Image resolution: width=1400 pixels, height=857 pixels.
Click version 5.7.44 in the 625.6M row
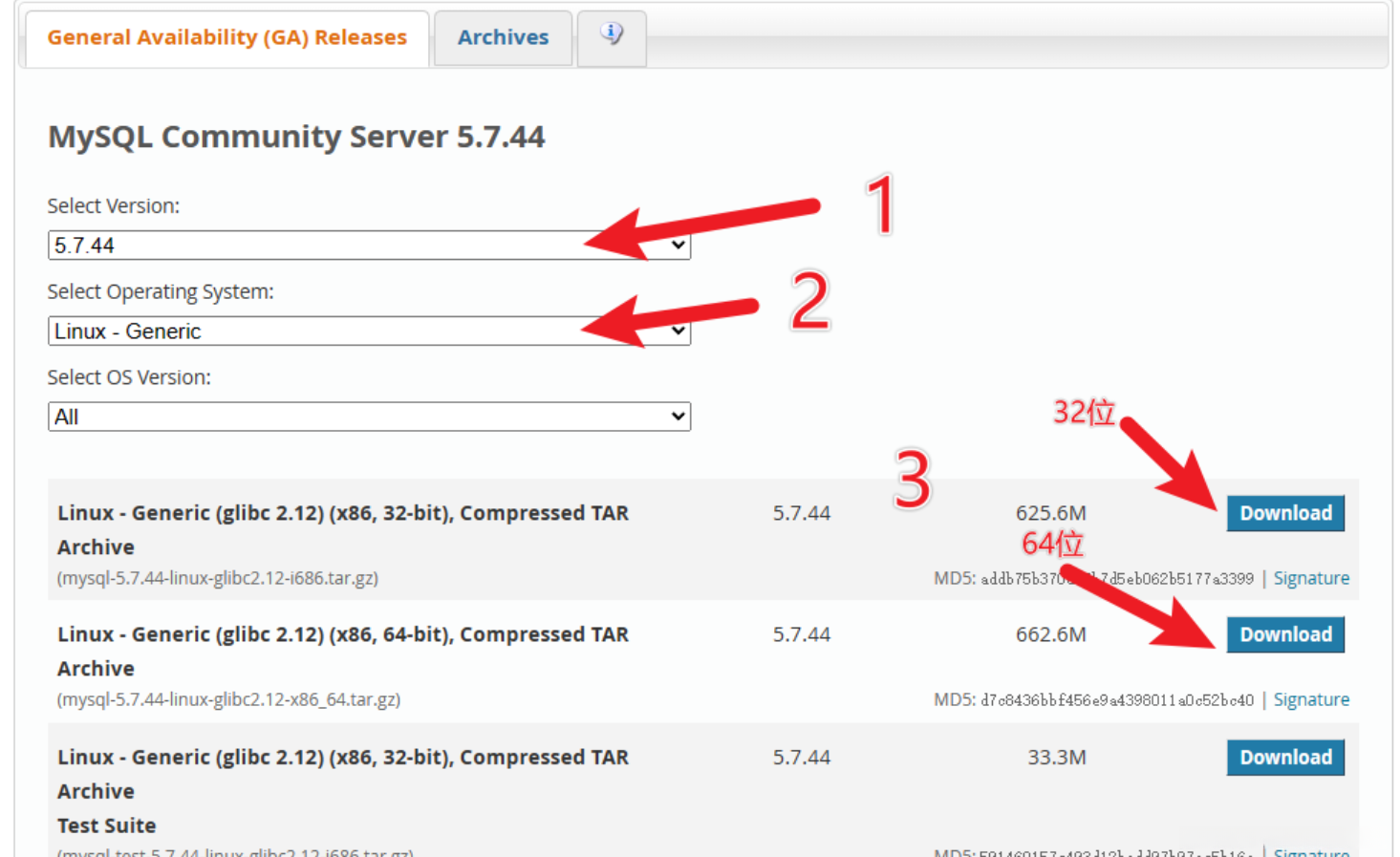802,513
